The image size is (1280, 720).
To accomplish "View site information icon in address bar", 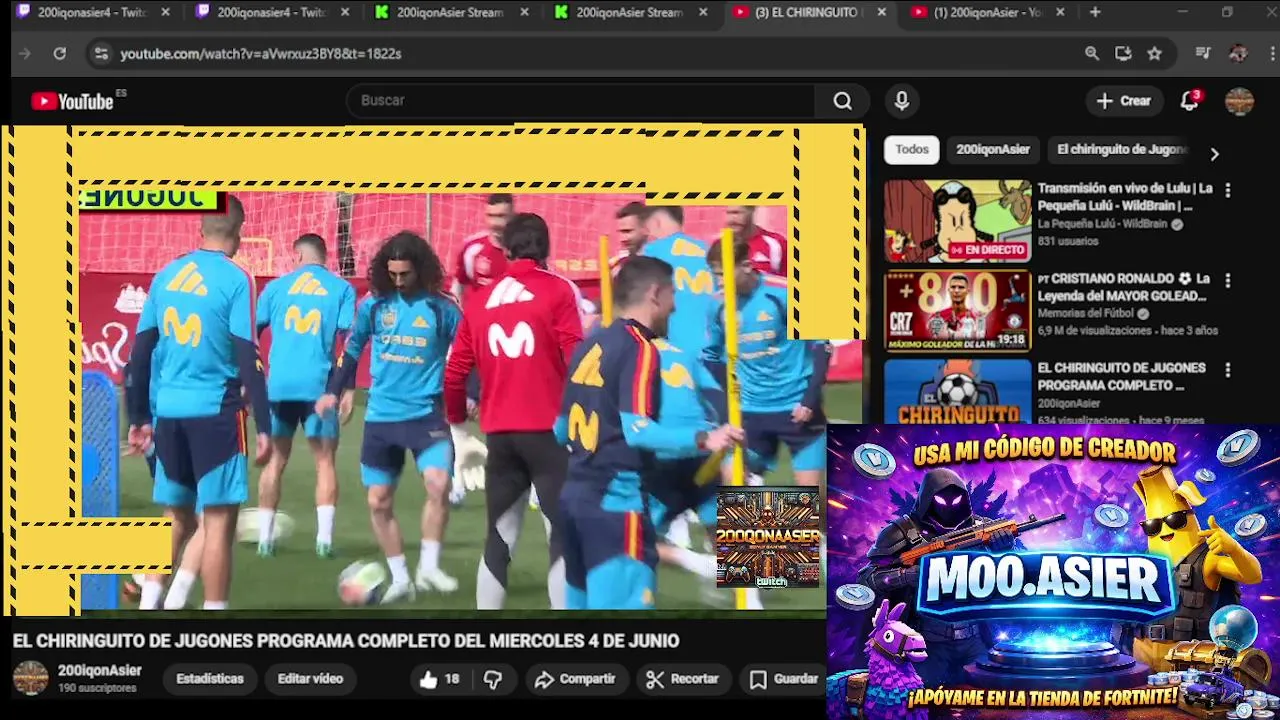I will [100, 53].
